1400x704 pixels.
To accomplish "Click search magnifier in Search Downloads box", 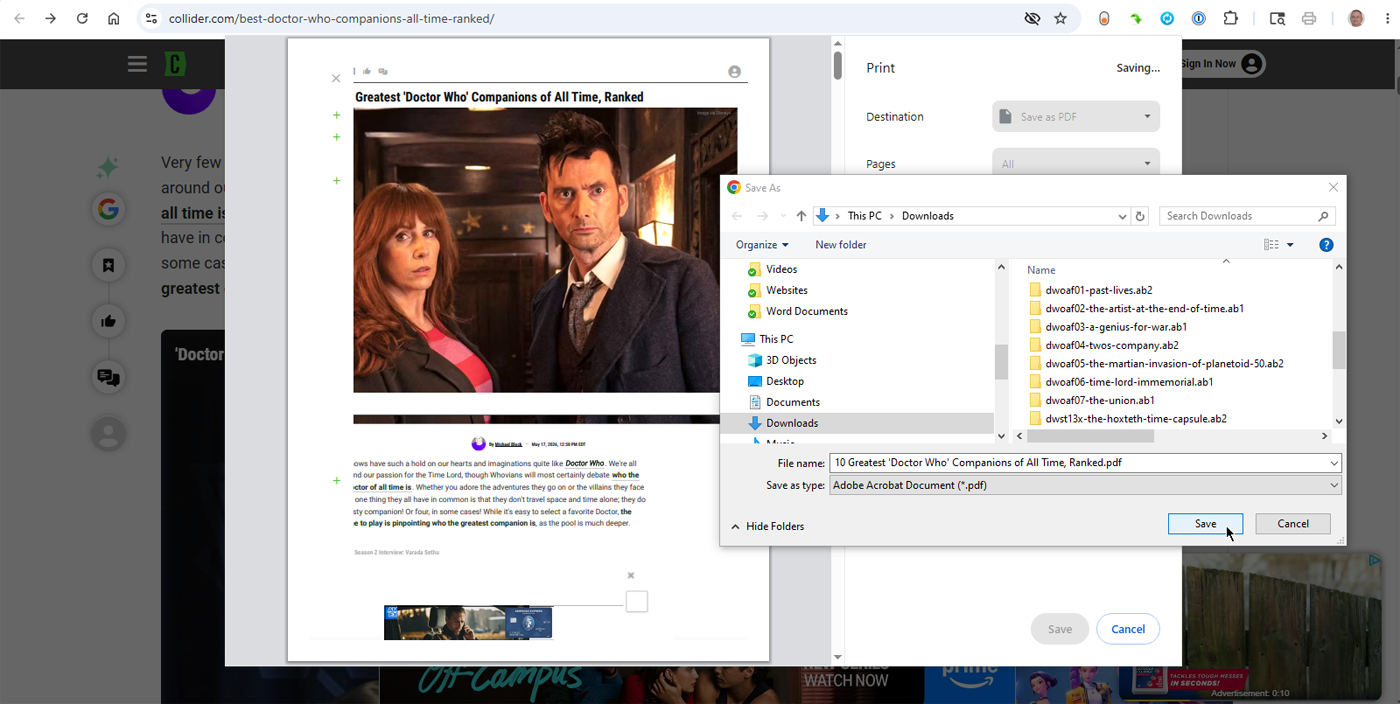I will coord(1323,216).
